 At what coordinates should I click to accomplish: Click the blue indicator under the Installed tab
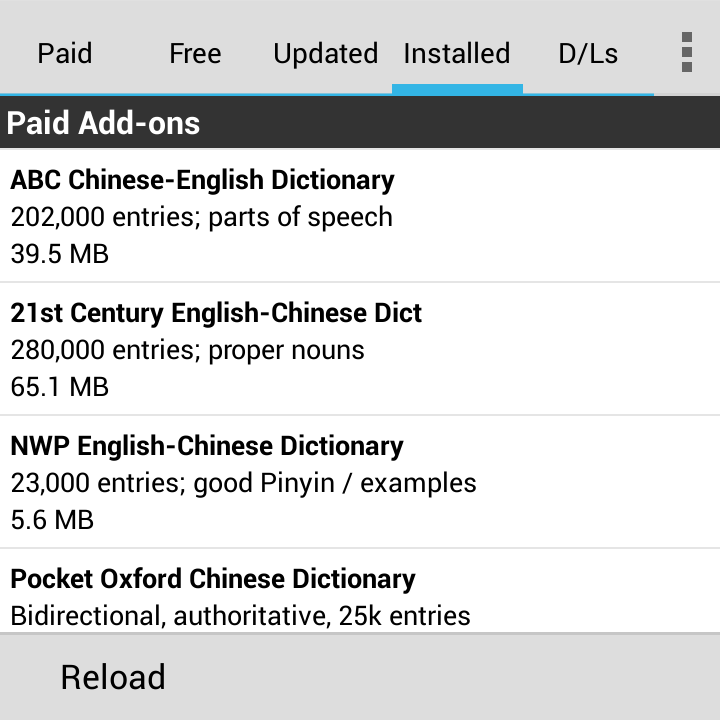(x=457, y=89)
